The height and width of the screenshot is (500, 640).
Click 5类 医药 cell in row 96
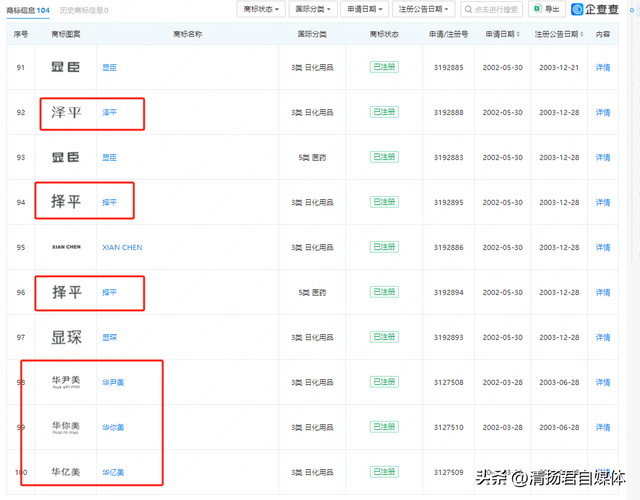tap(312, 293)
